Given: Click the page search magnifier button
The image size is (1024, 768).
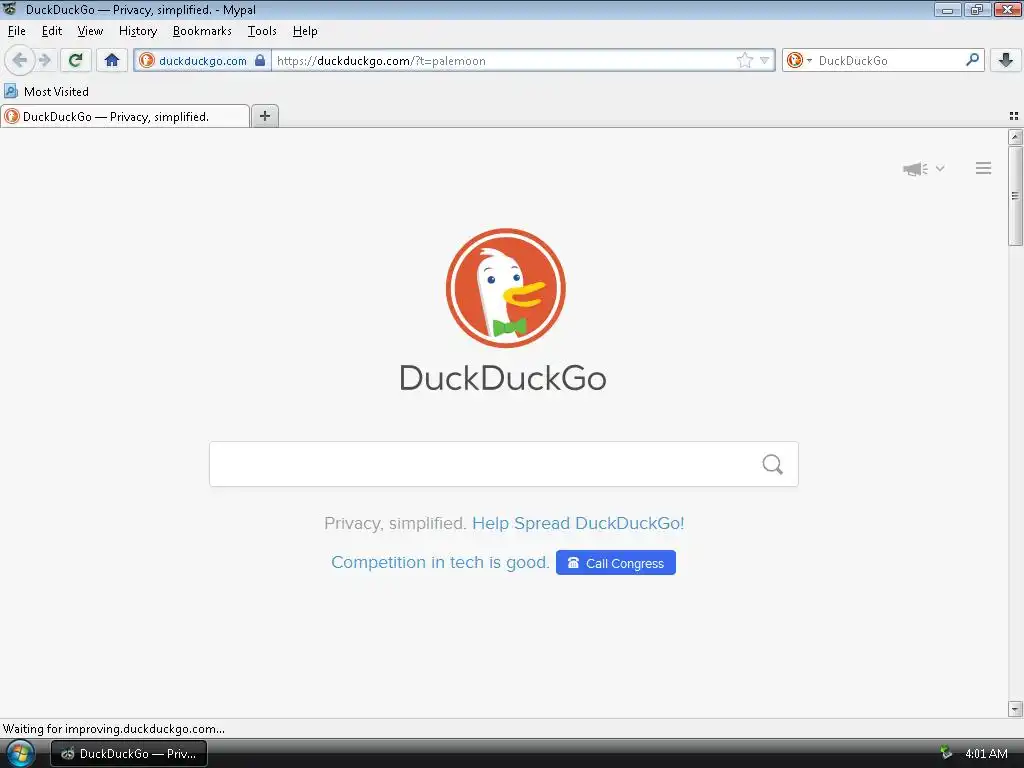Looking at the screenshot, I should click(773, 464).
